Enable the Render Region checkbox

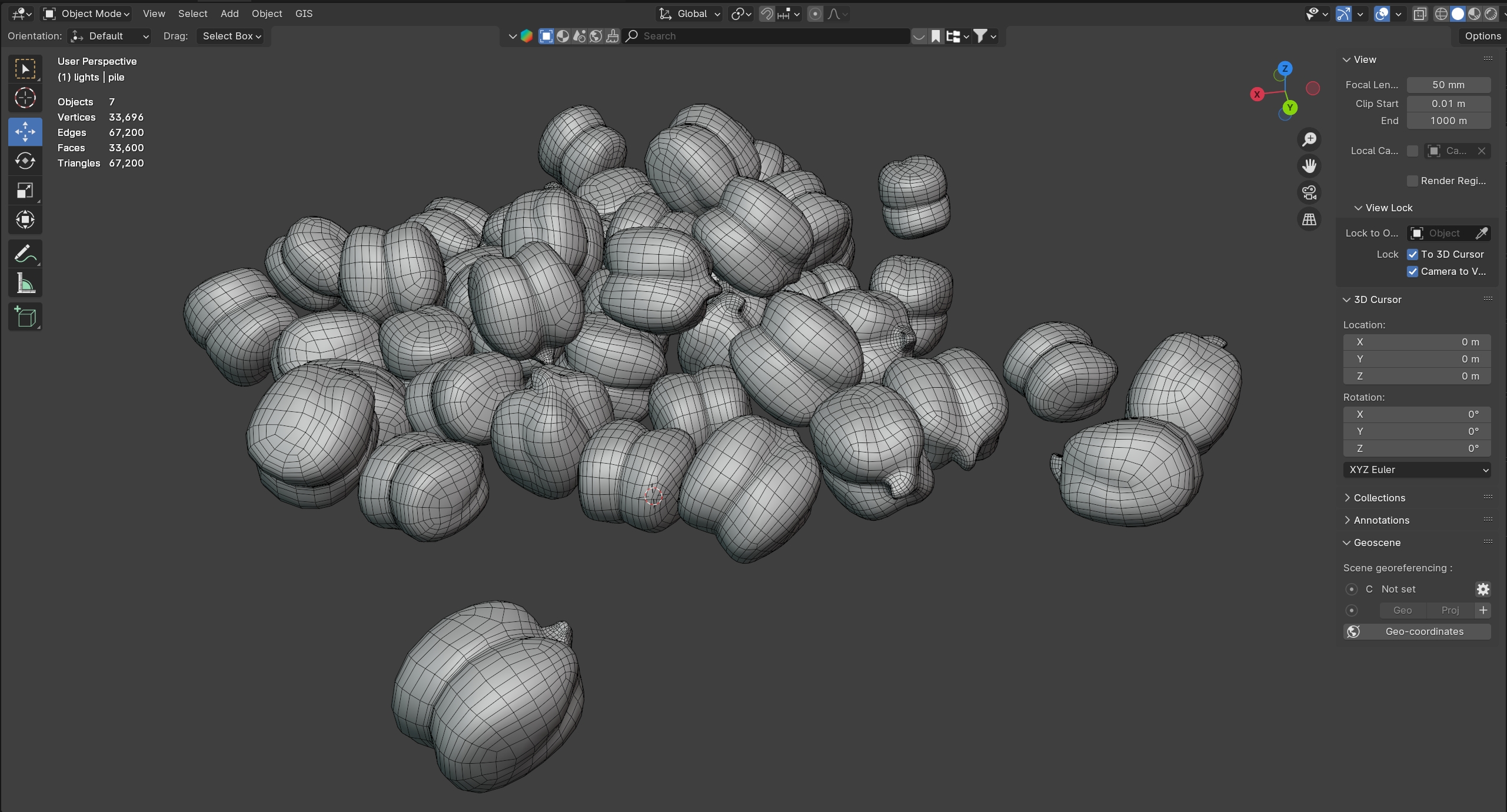pos(1412,181)
